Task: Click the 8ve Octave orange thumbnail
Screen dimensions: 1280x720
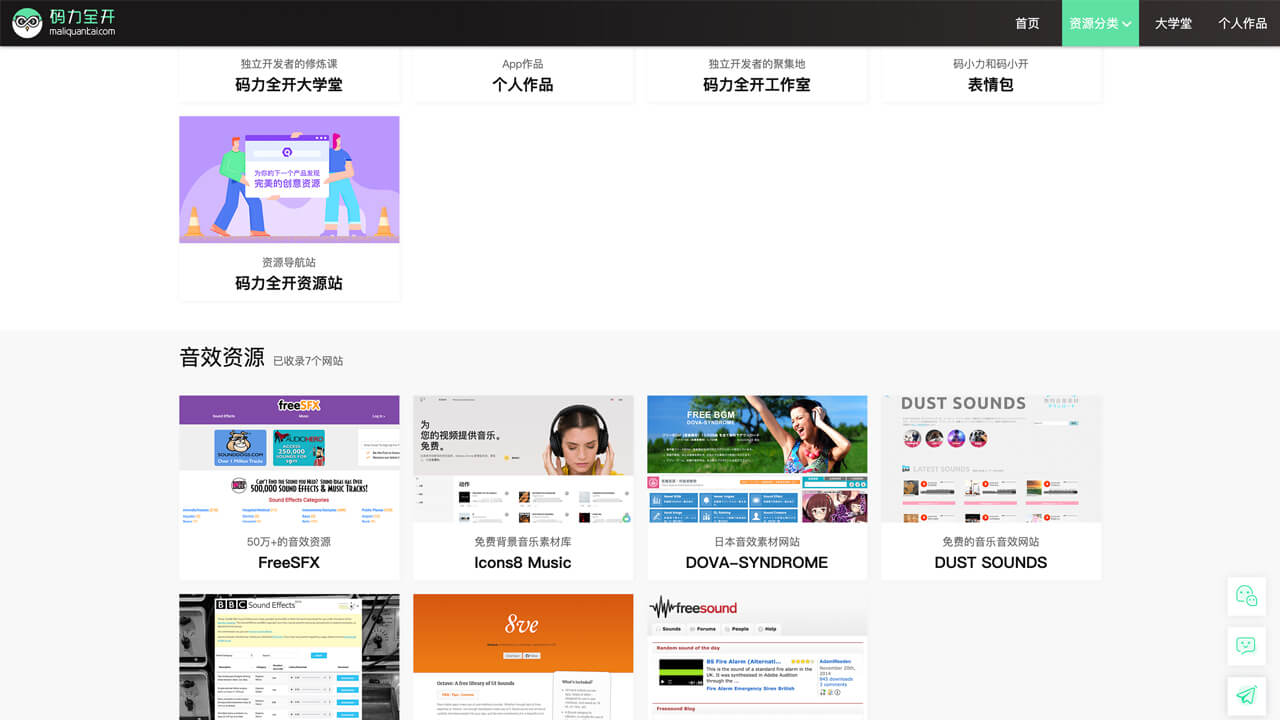Action: click(x=523, y=656)
